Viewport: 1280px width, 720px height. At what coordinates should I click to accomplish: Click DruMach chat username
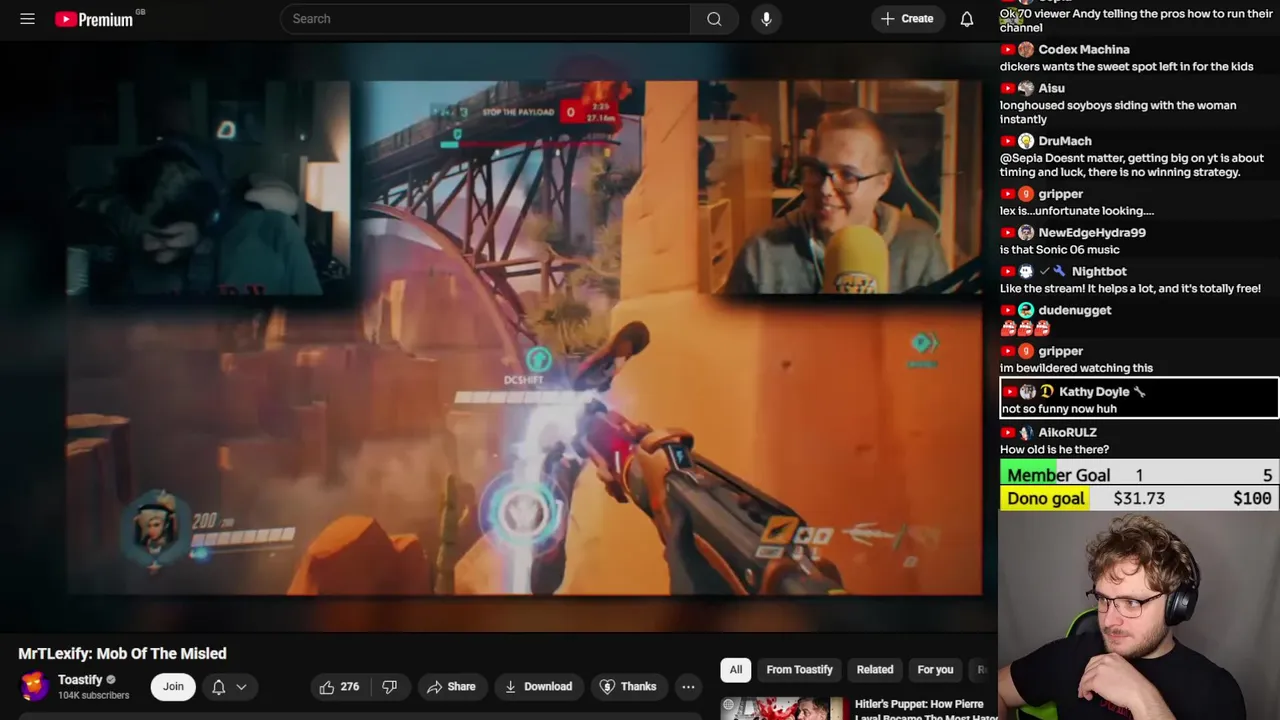pos(1064,141)
